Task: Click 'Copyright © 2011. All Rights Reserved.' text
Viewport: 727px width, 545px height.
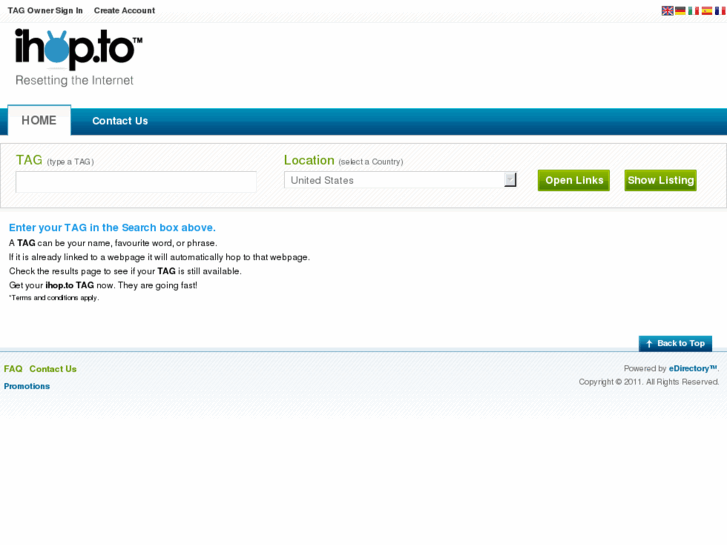Action: tap(649, 382)
